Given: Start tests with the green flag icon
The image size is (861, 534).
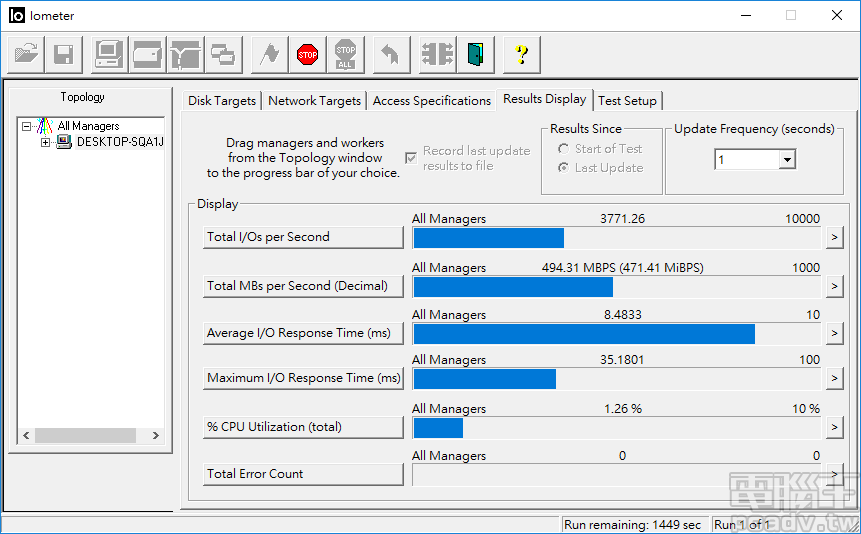Looking at the screenshot, I should point(270,54).
